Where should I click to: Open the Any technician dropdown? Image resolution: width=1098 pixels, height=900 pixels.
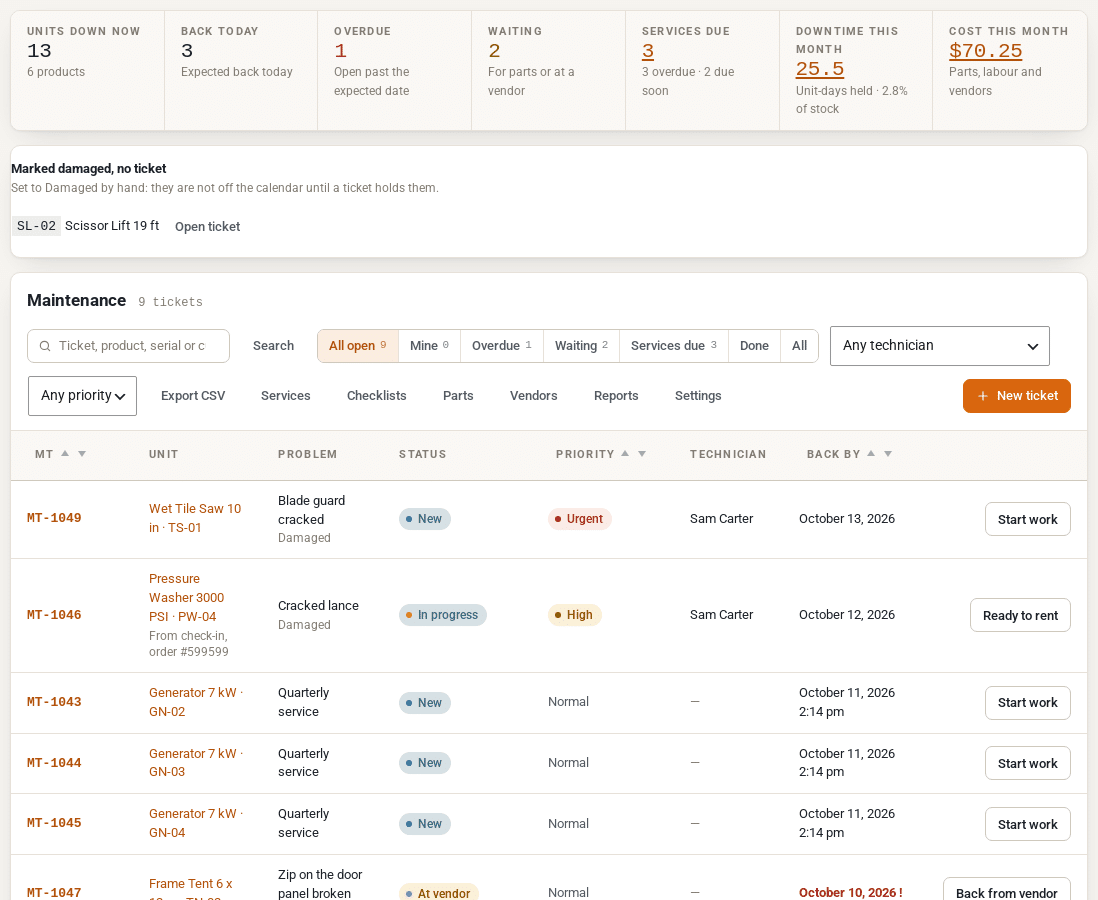[x=940, y=345]
